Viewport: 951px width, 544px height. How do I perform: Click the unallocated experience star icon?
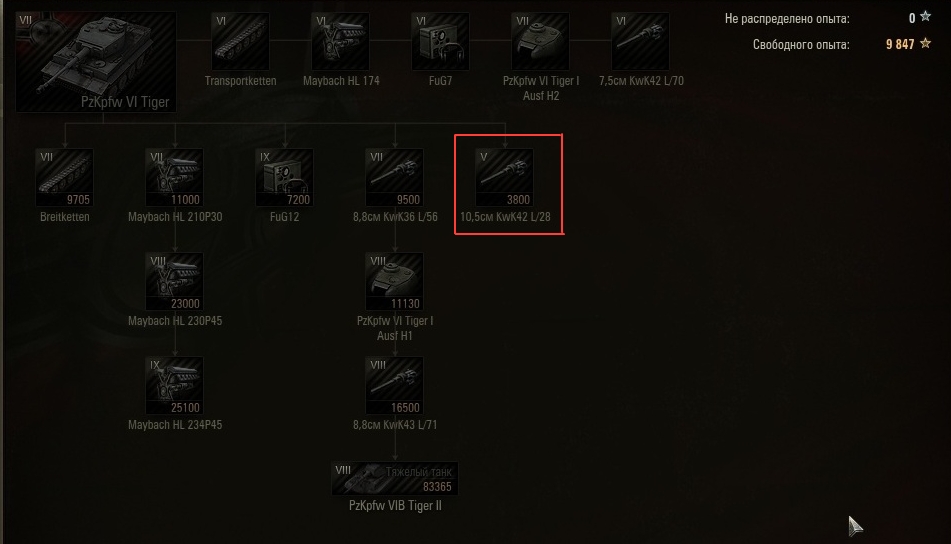926,17
